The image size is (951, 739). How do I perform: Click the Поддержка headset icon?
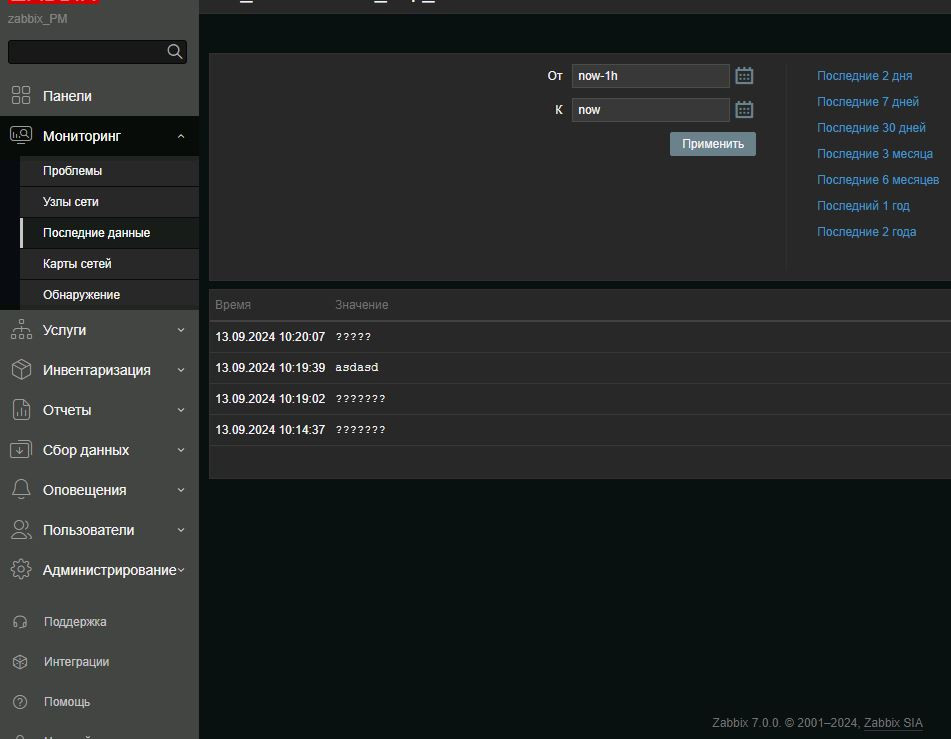click(x=20, y=622)
